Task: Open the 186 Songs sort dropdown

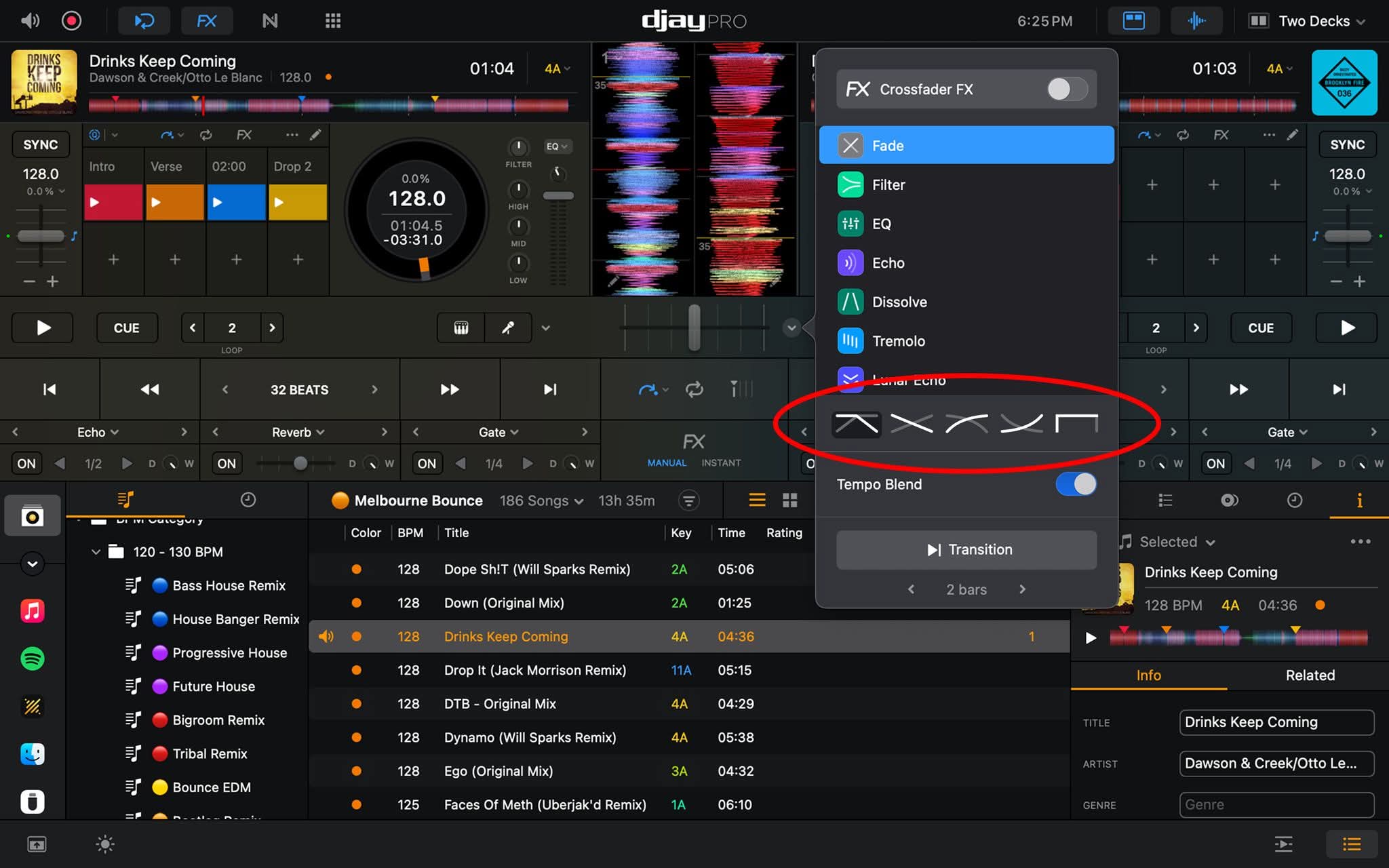Action: [x=541, y=500]
